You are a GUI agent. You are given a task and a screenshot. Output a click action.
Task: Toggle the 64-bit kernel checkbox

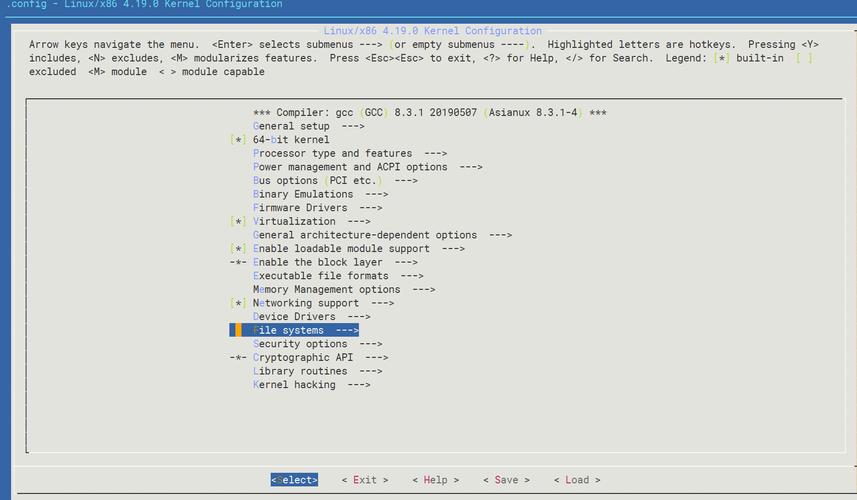tap(237, 140)
